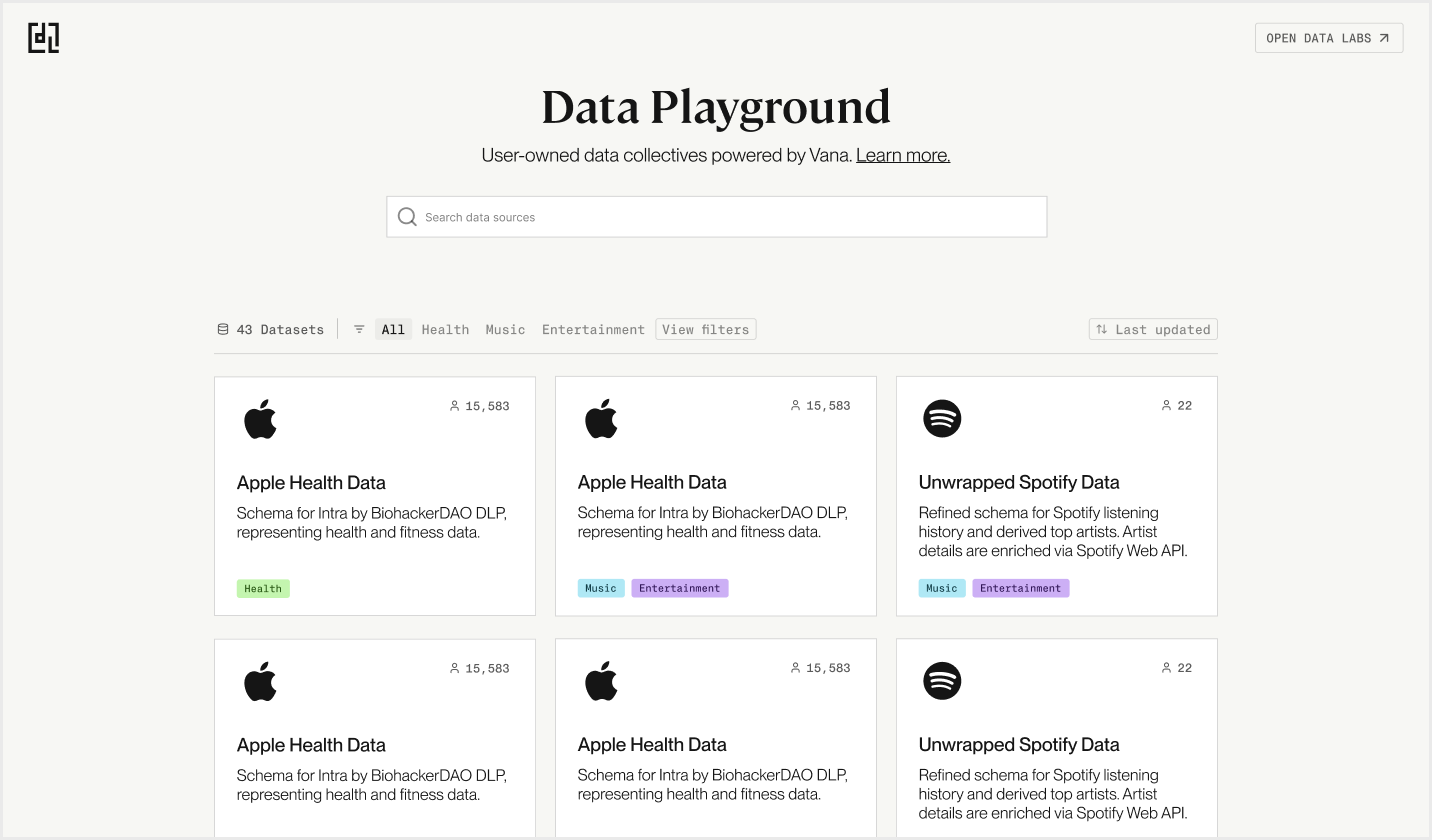Focus the Search data sources field
Viewport: 1432px width, 840px height.
(x=717, y=217)
